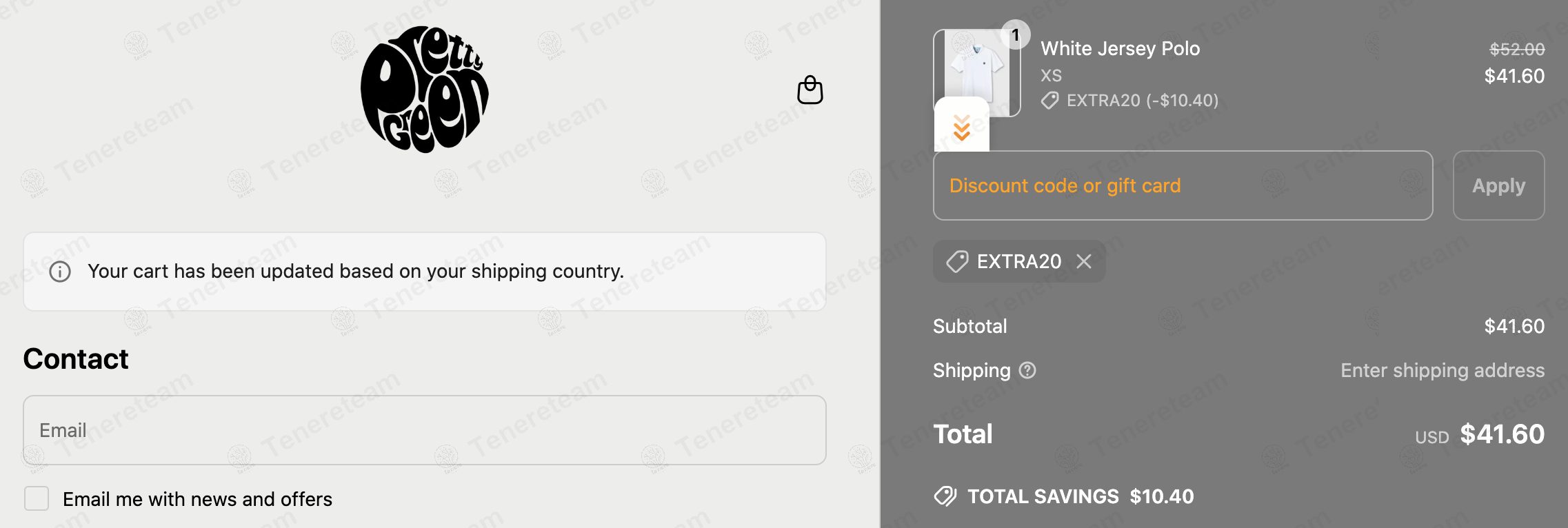Click the USD $41.60 total amount

1501,434
